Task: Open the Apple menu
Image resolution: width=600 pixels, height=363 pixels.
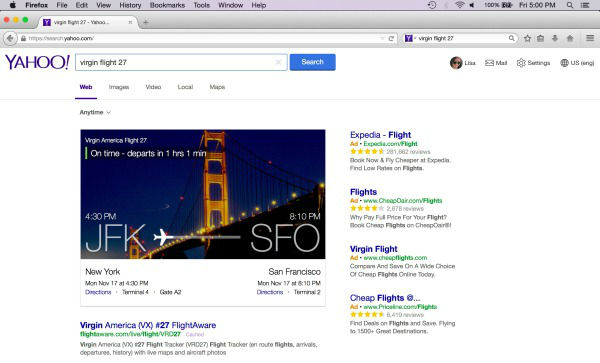Action: [13, 5]
